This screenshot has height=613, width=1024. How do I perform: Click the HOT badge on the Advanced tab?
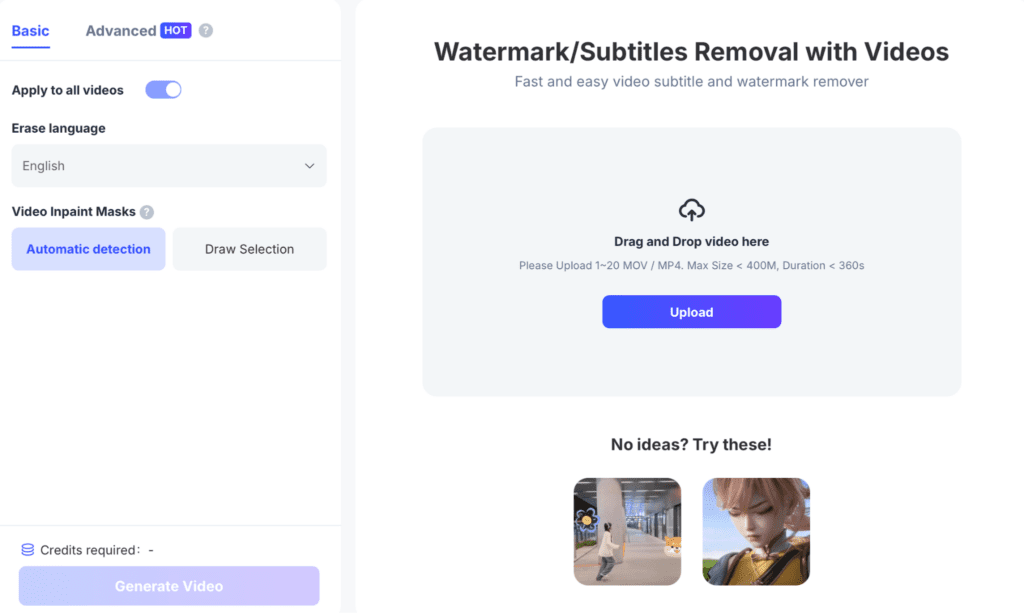pos(176,30)
